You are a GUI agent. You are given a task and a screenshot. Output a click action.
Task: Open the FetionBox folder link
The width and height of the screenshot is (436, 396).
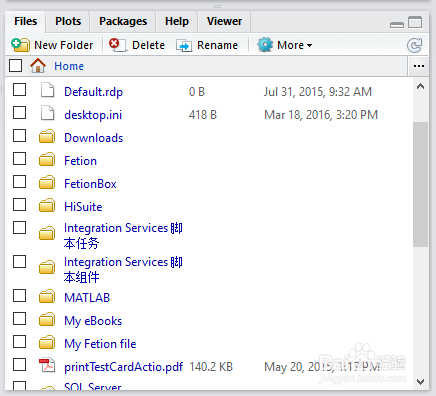(90, 184)
